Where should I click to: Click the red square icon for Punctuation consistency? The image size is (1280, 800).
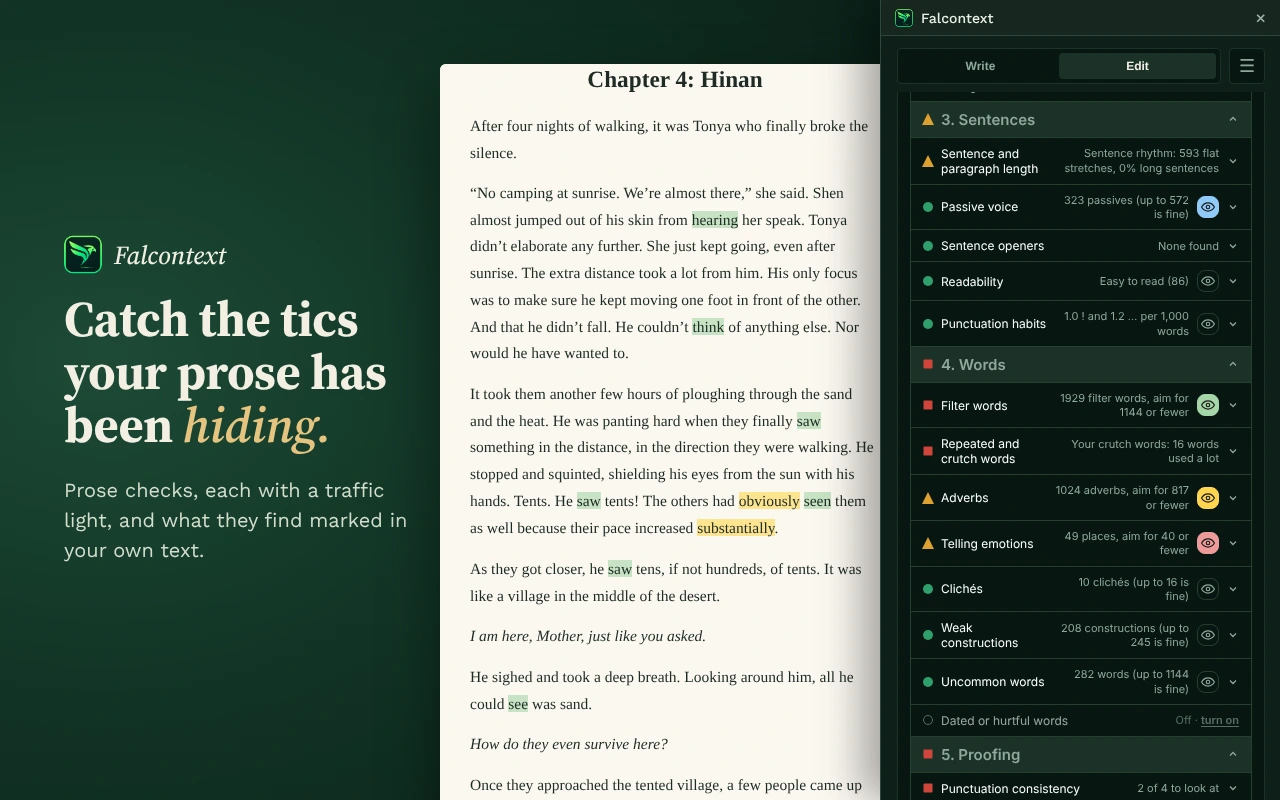[928, 788]
